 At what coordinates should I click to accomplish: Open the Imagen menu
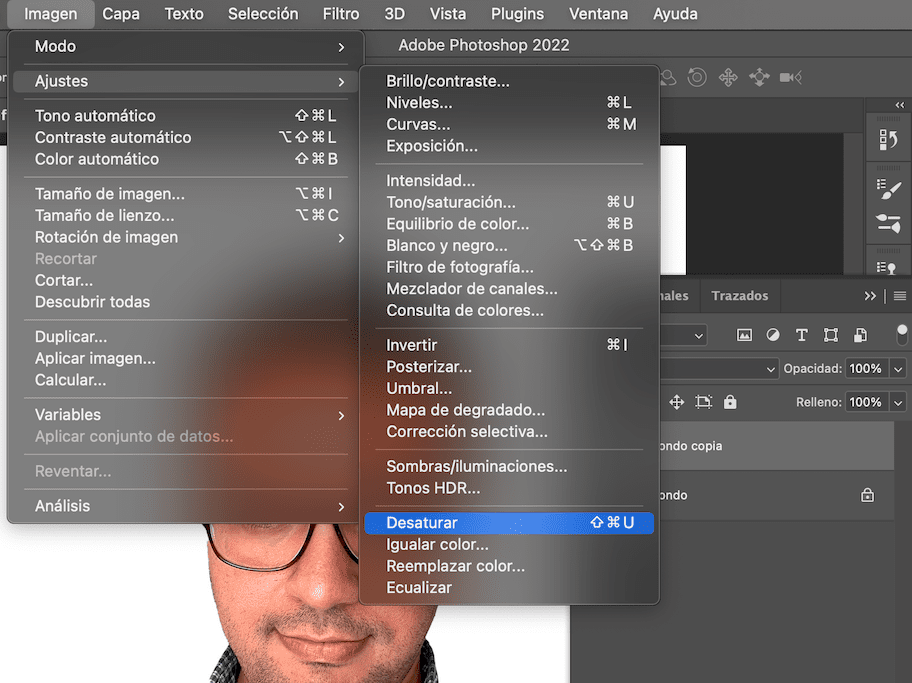[51, 14]
